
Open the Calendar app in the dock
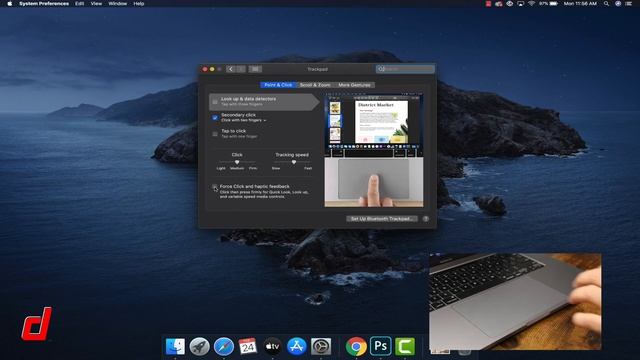click(248, 347)
